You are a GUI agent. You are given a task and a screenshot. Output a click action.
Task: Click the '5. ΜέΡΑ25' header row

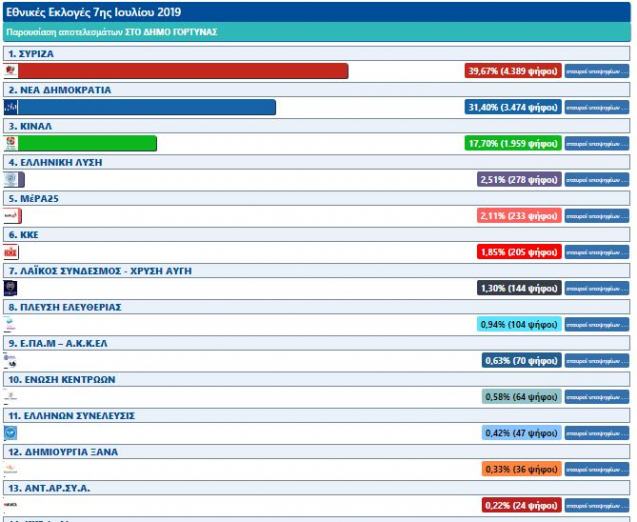(x=316, y=198)
